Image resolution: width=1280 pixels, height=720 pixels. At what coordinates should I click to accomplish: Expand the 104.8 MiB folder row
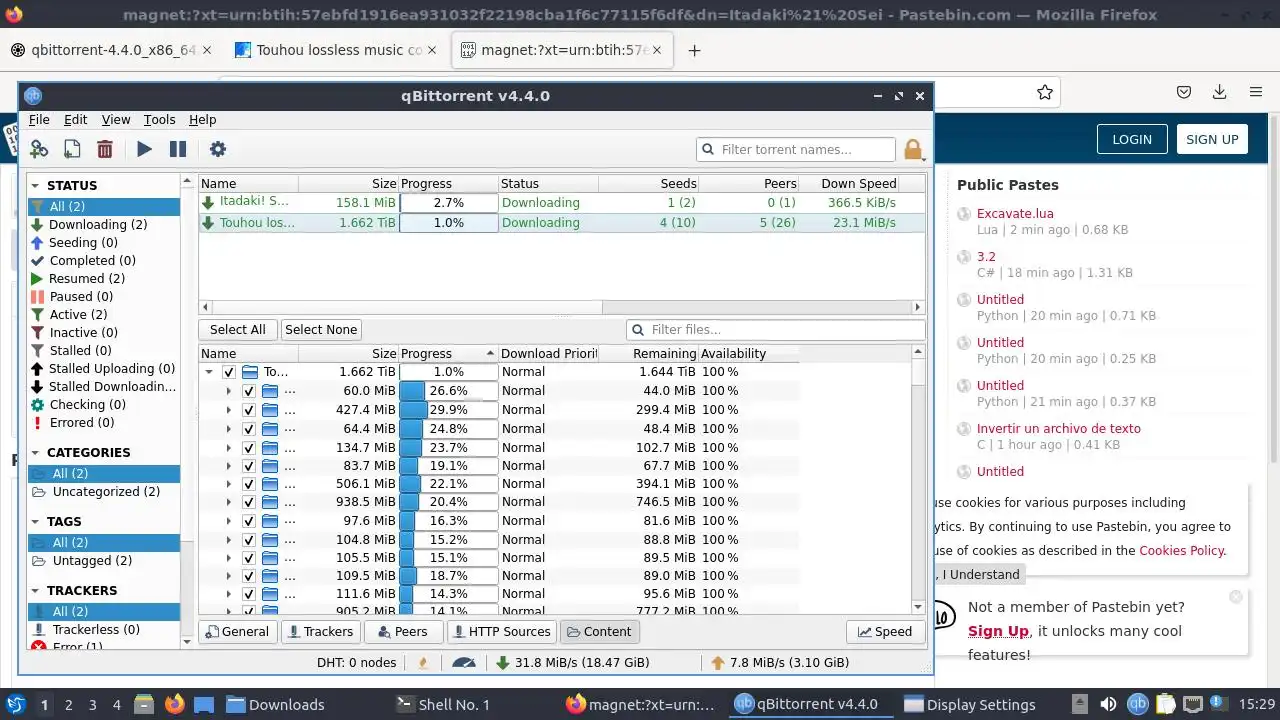[x=229, y=539]
